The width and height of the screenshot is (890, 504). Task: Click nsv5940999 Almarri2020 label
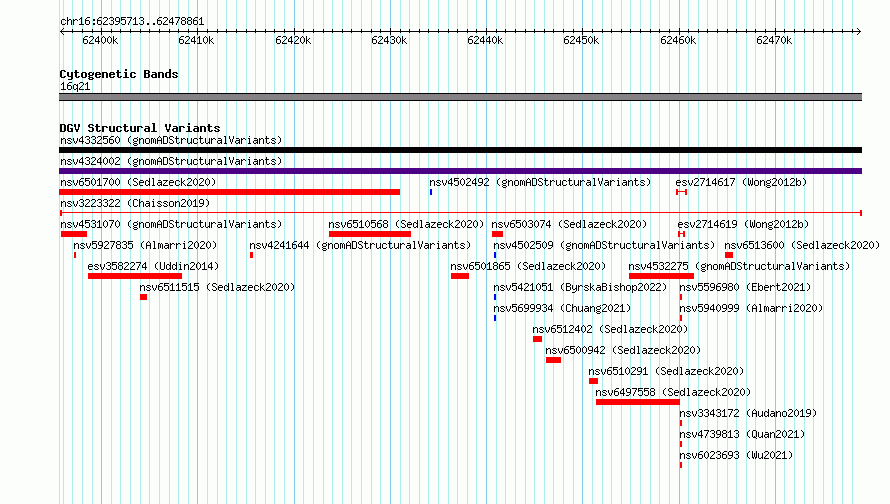tap(751, 308)
